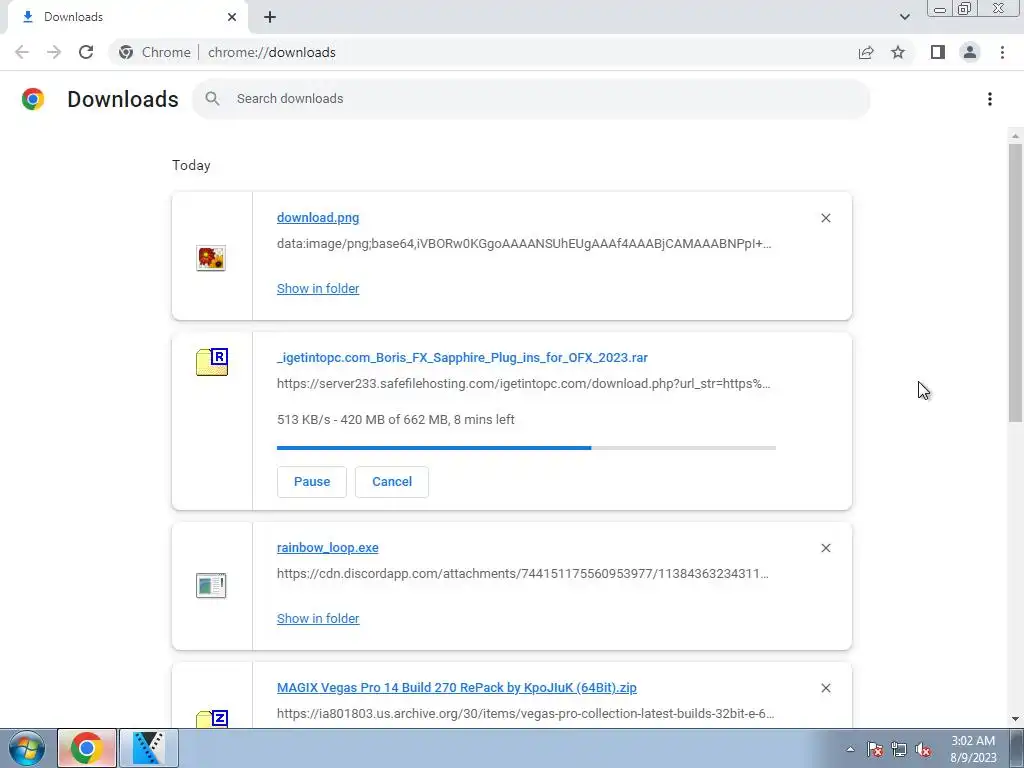Screen dimensions: 1024x768
Task: Click the browser back arrow
Action: click(22, 52)
